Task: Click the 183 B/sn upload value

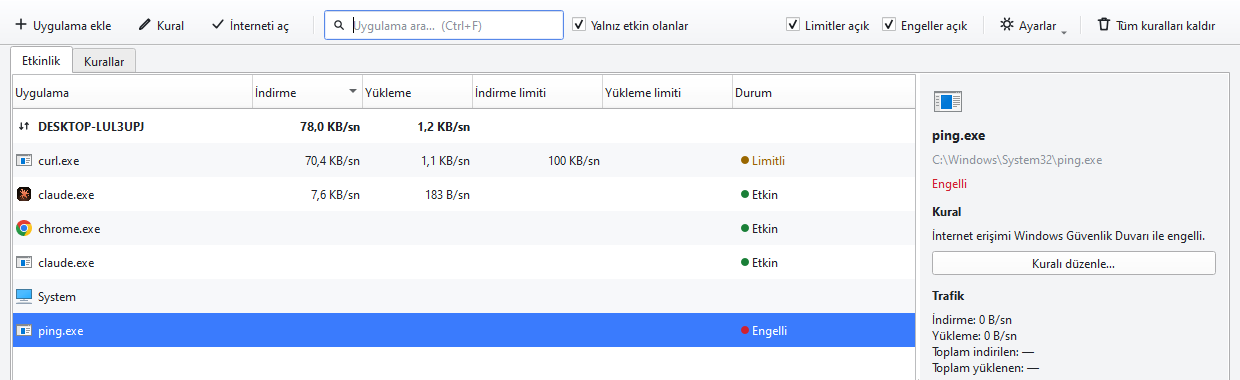Action: [x=447, y=195]
